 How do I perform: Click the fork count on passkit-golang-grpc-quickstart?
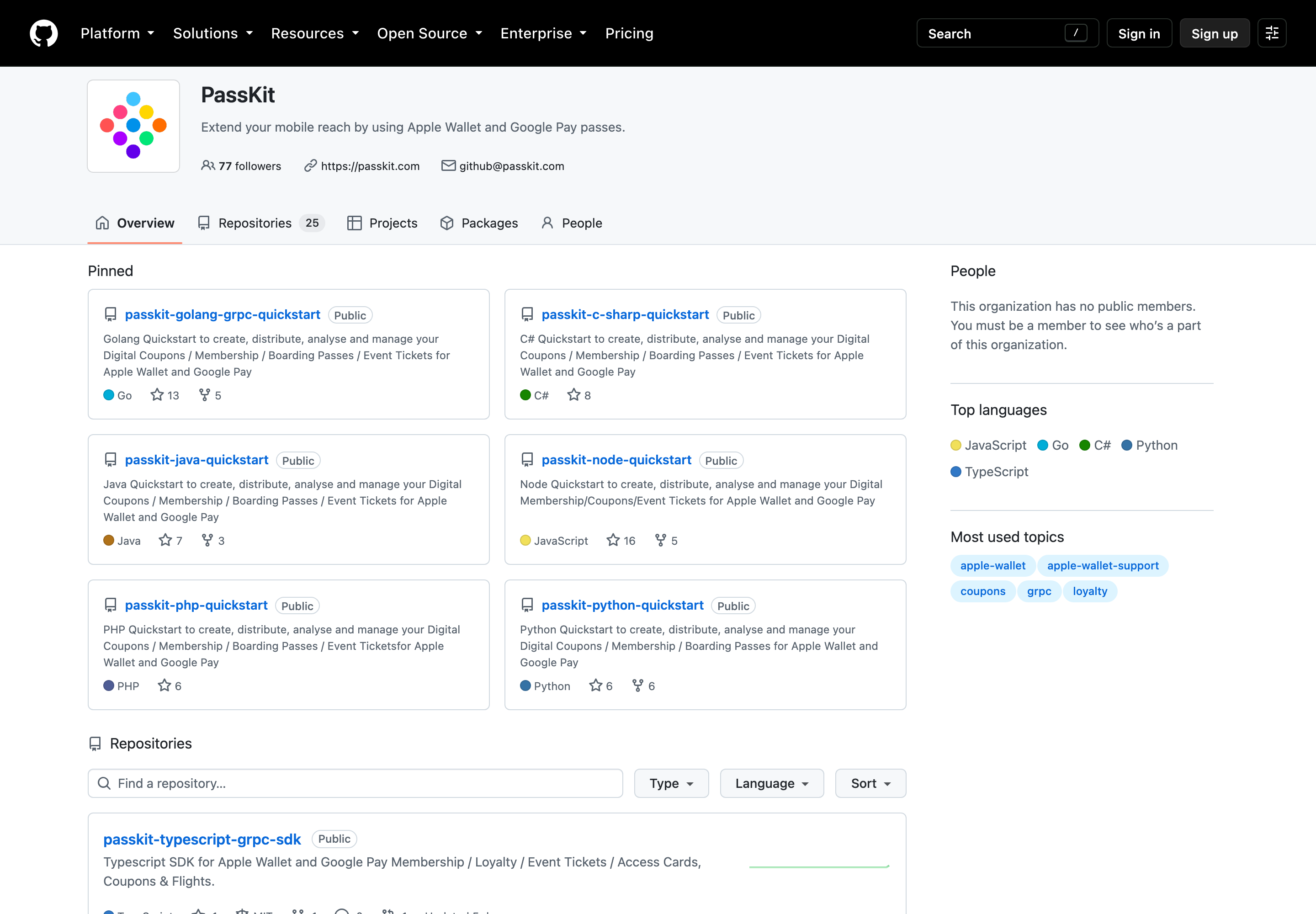(x=210, y=395)
